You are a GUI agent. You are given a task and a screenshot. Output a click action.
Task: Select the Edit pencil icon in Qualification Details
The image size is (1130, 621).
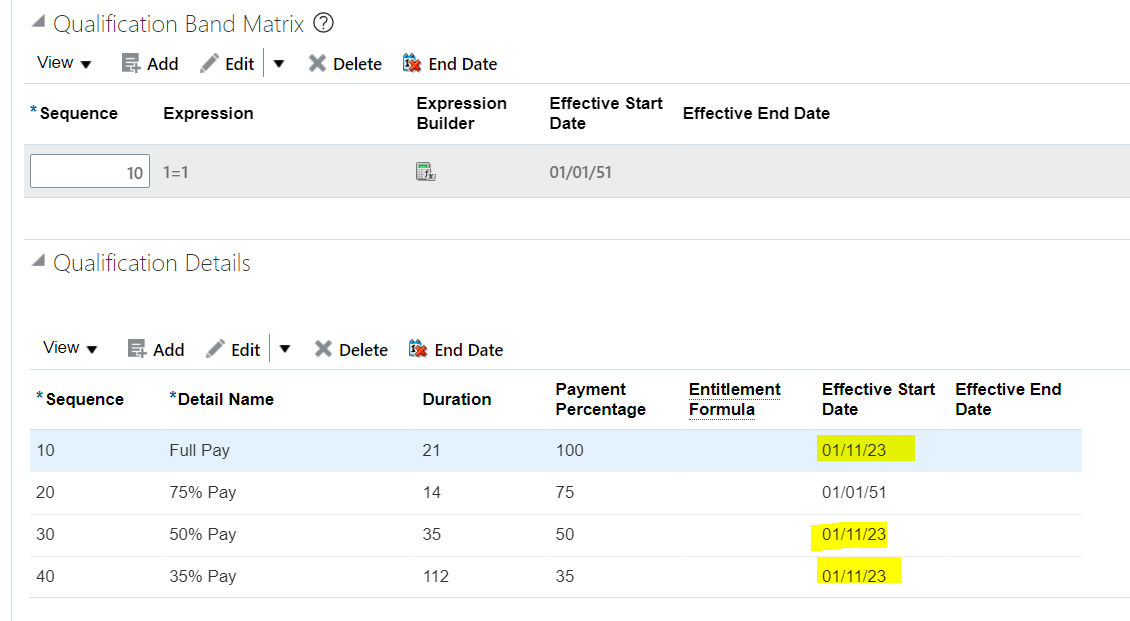click(217, 349)
